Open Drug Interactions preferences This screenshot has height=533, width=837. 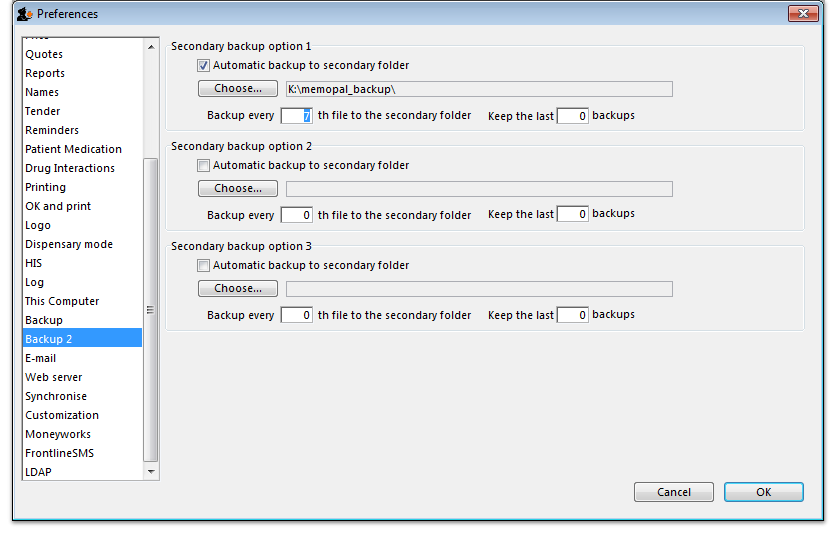click(x=70, y=168)
